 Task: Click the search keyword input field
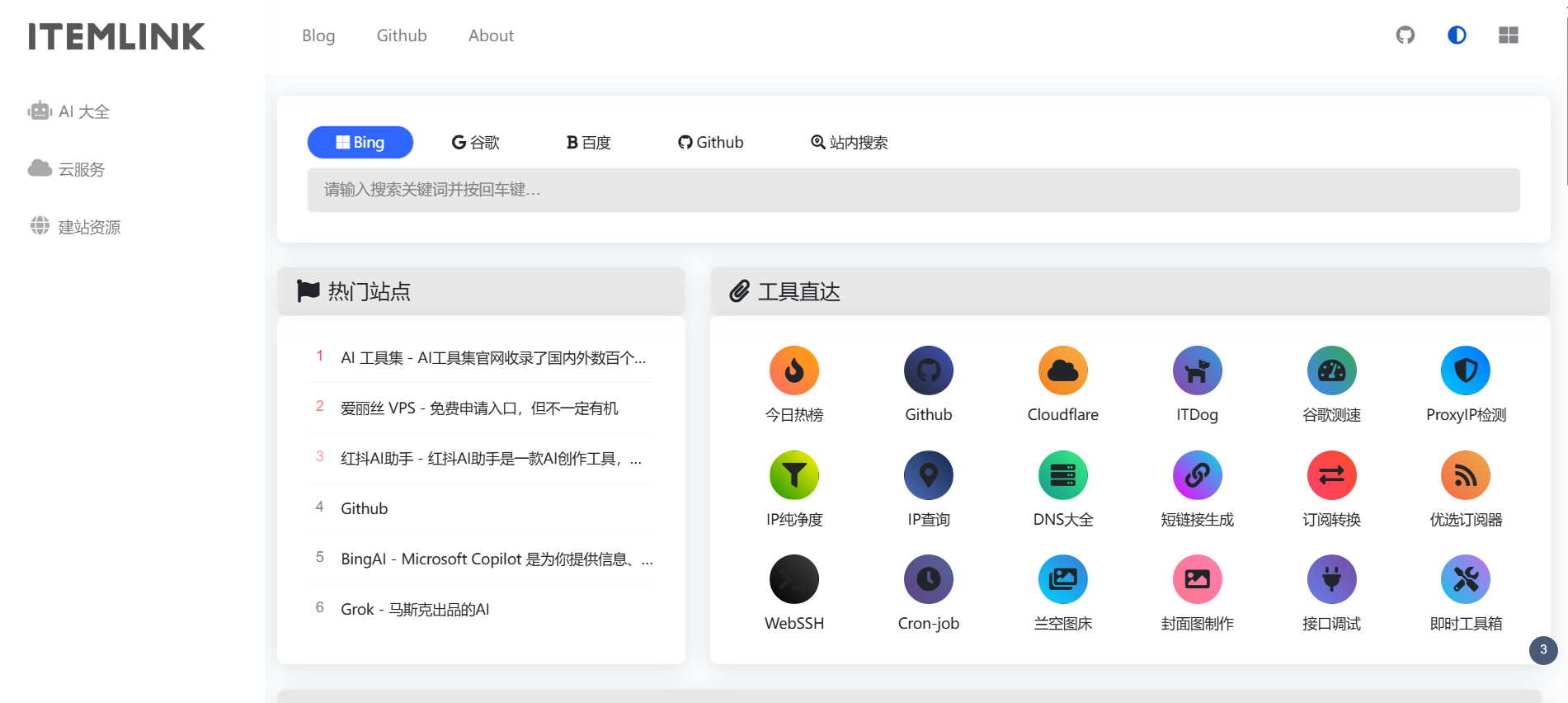pos(913,190)
